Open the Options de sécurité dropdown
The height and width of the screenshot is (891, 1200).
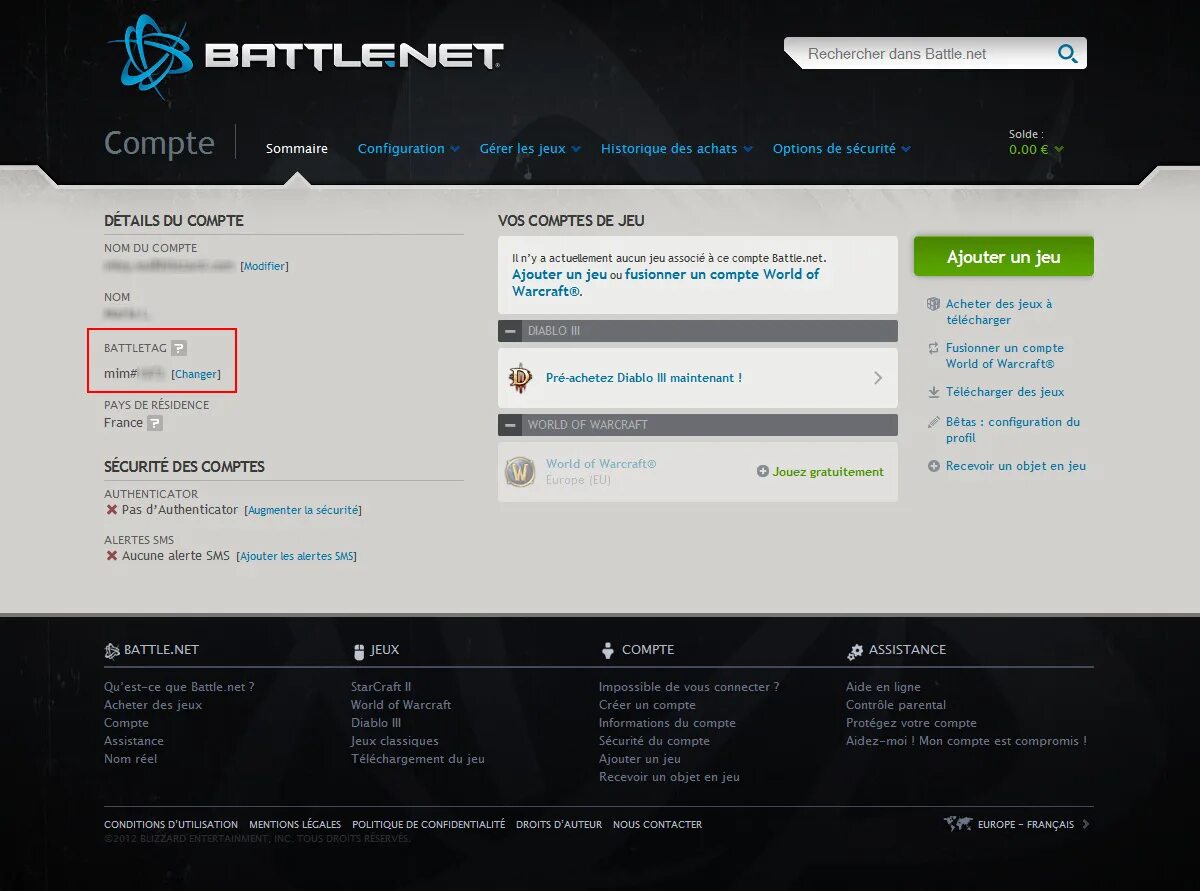pos(842,149)
